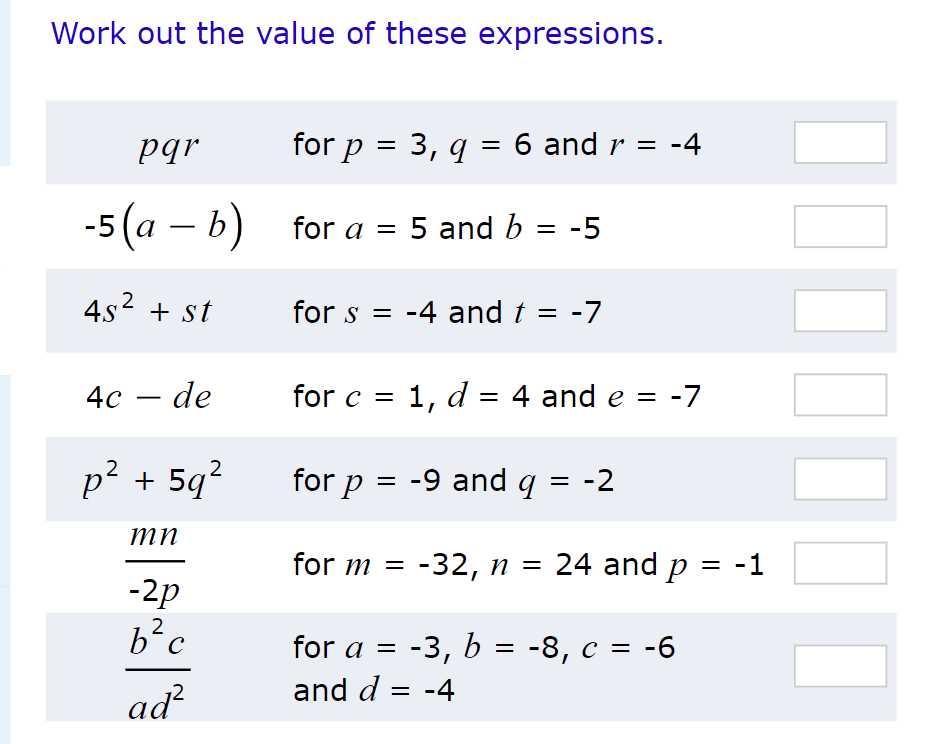Select the answer box for p² + 5q²

point(840,479)
